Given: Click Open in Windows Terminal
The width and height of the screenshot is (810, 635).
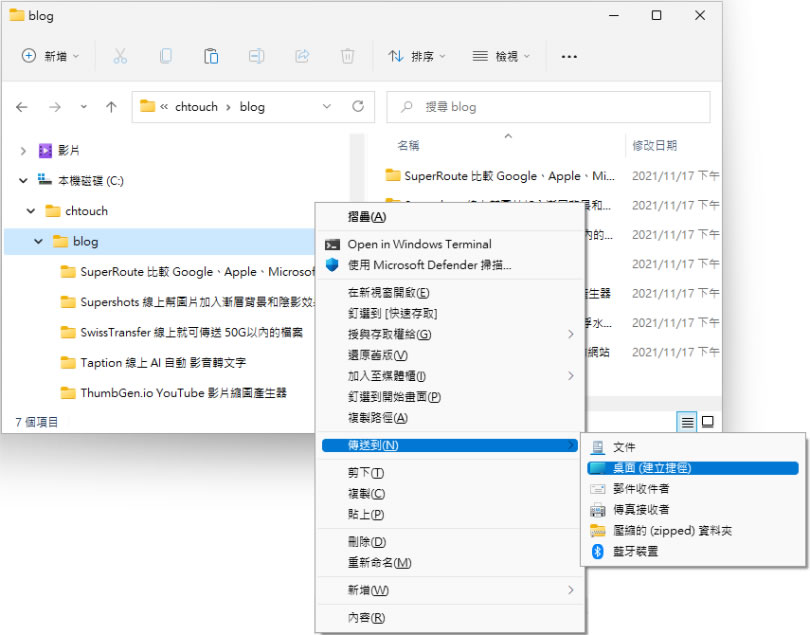Looking at the screenshot, I should (x=449, y=244).
